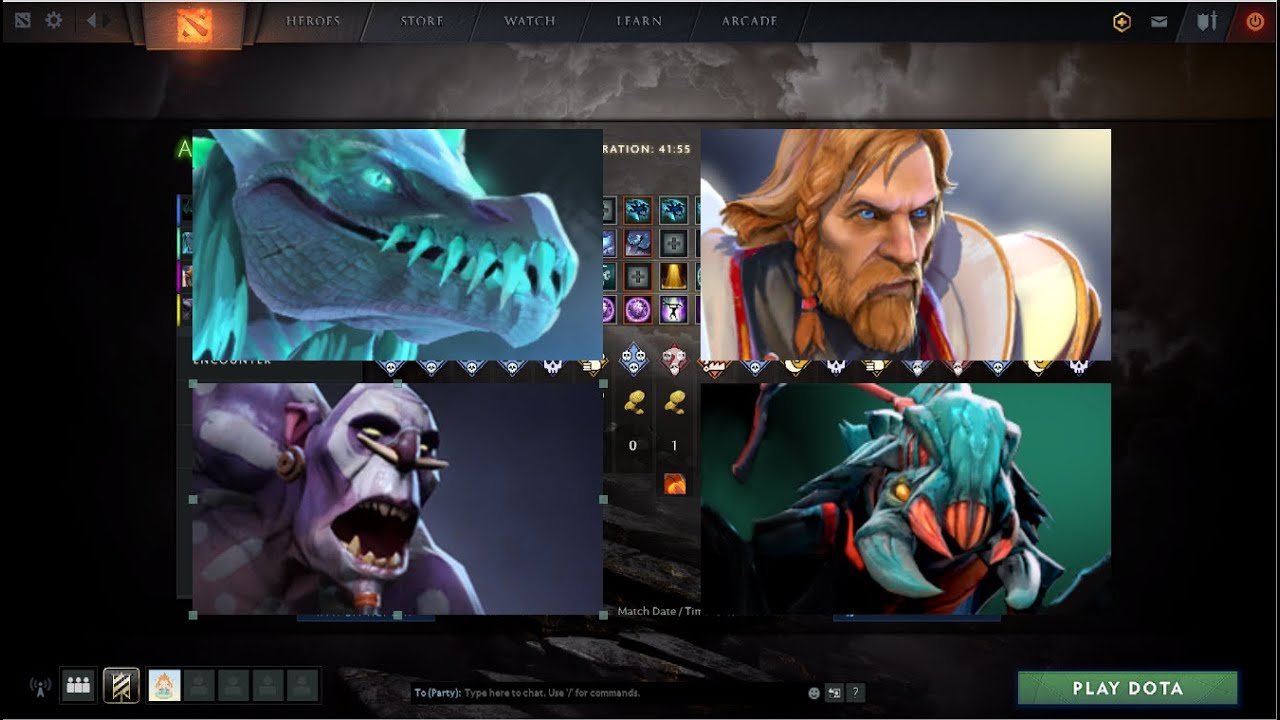Go back with the left arrow
This screenshot has width=1280, height=720.
(91, 20)
